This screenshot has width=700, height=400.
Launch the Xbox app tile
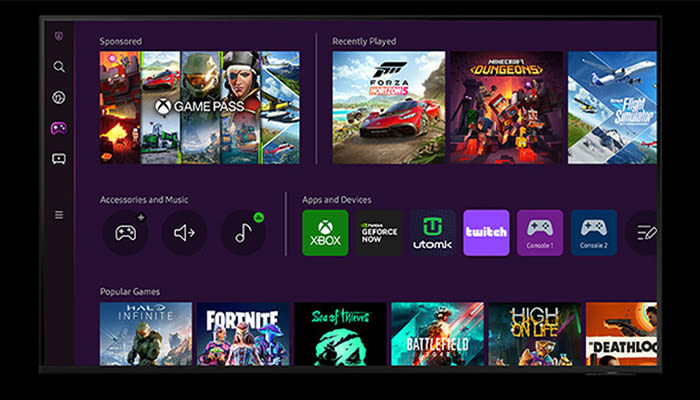point(325,233)
